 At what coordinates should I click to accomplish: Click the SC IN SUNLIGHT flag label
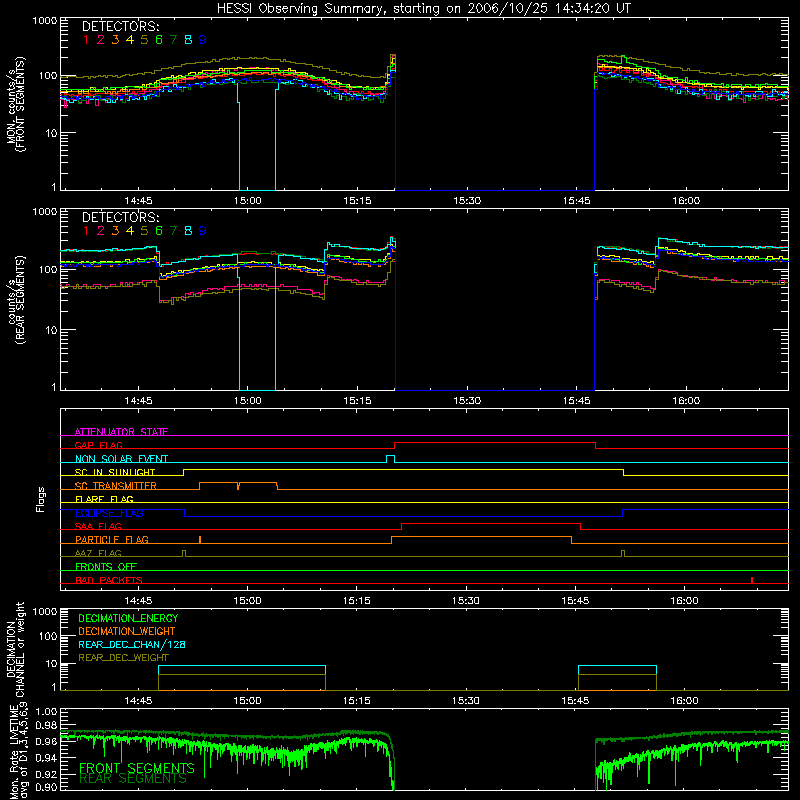coord(115,472)
